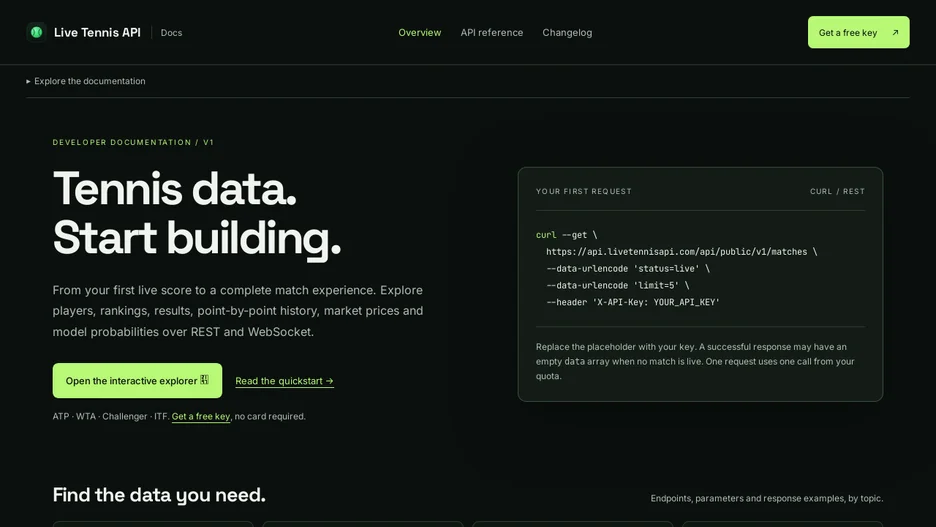Open the interactive explorer button
Screen dimensions: 936x527
point(137,381)
